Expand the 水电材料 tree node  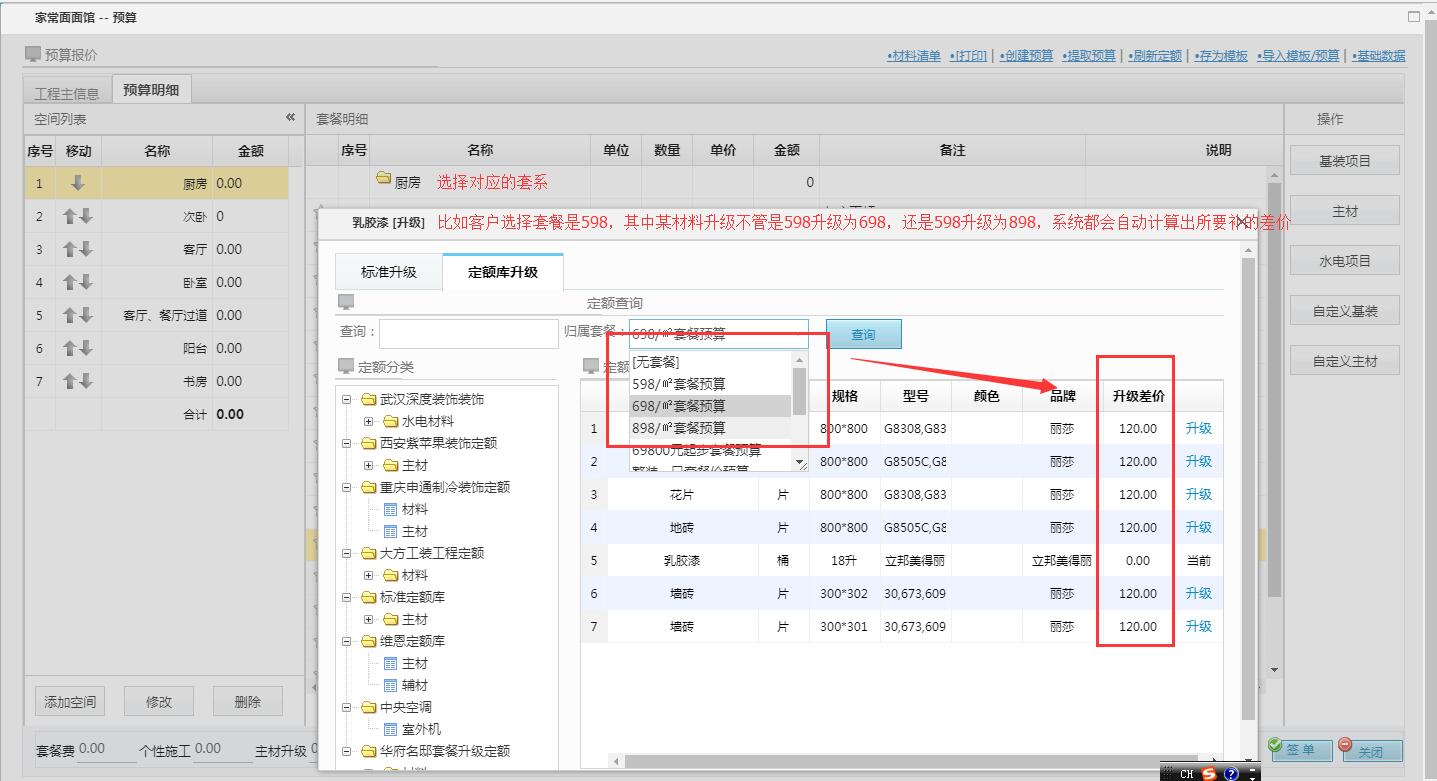pos(368,422)
